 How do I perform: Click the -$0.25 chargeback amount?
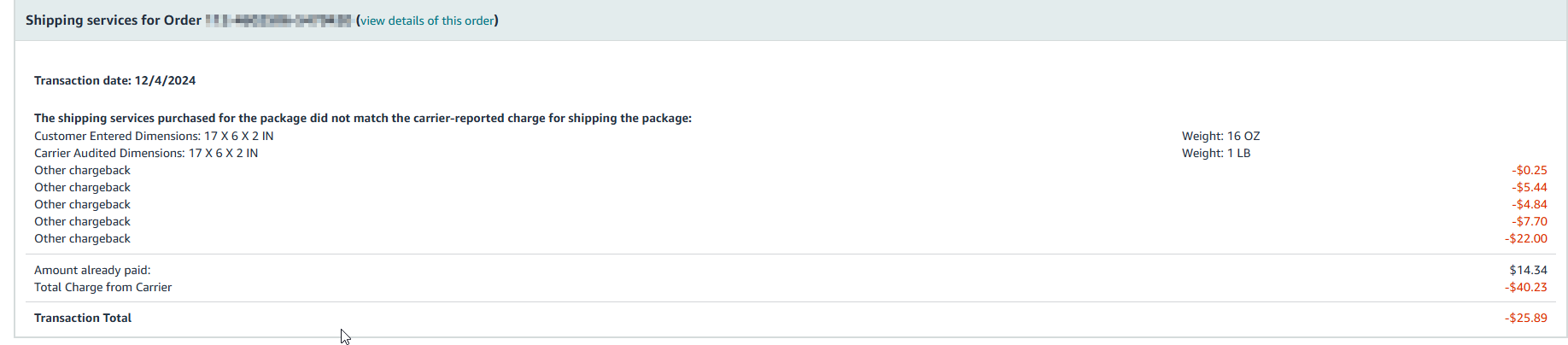pyautogui.click(x=1529, y=170)
